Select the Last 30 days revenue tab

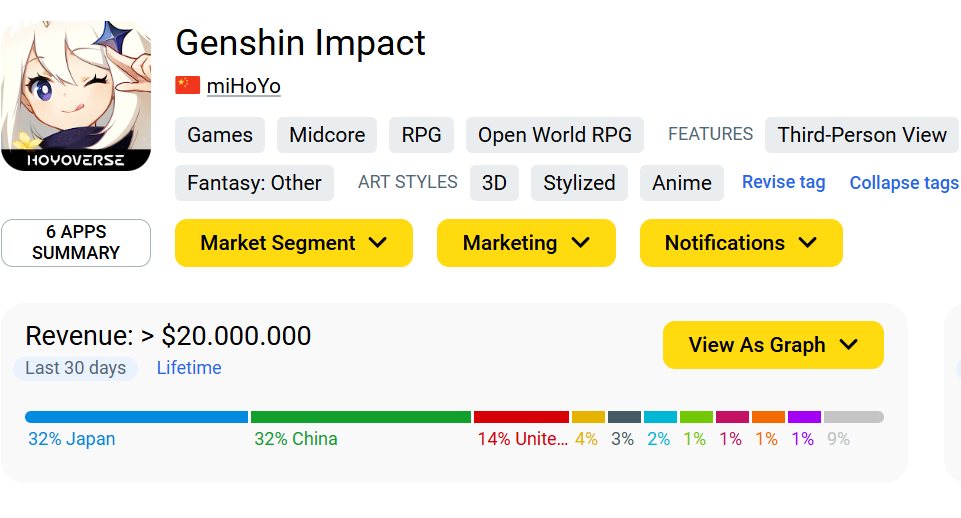pos(76,368)
